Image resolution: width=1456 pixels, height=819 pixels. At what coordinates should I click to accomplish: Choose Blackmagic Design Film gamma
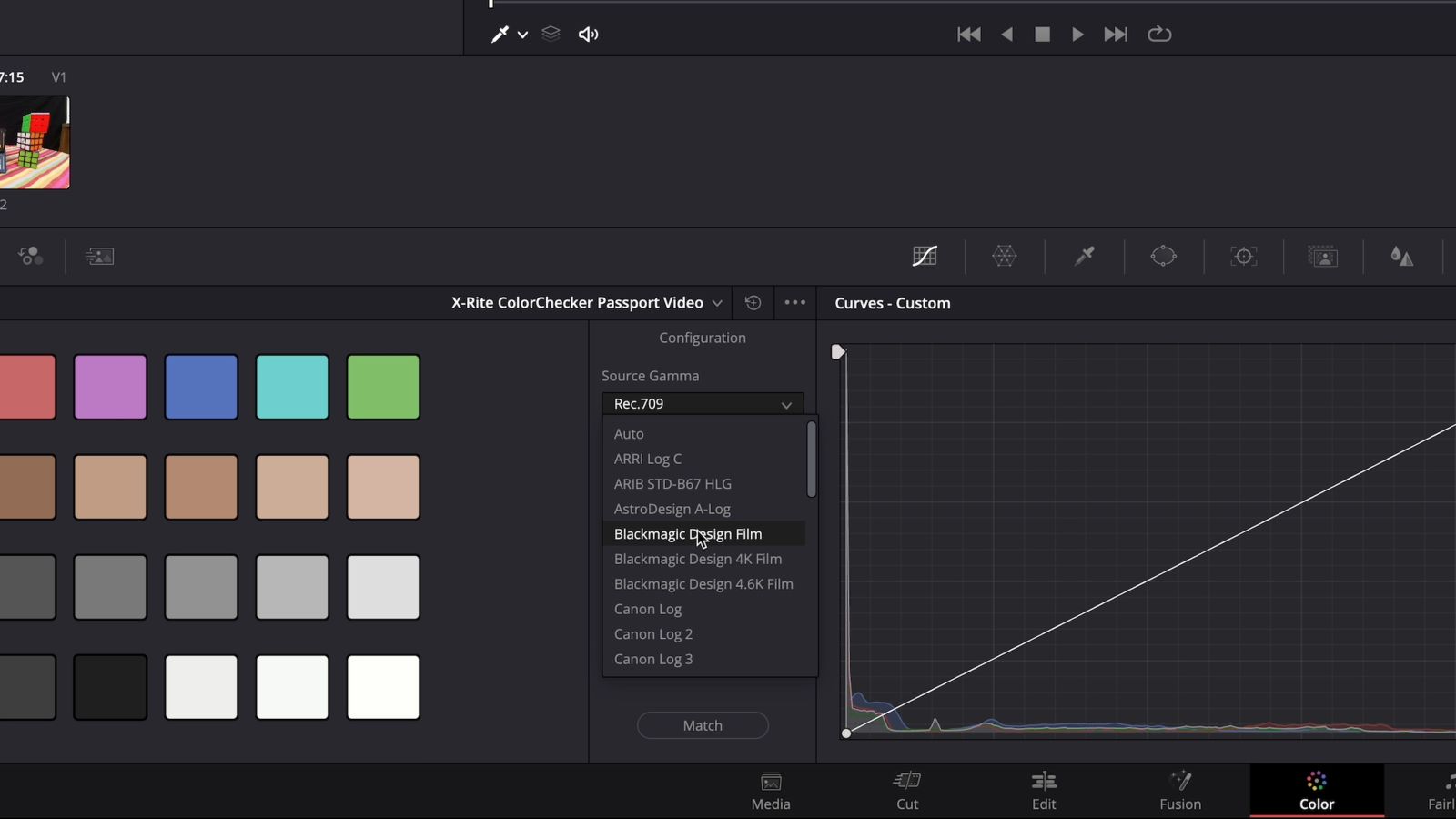coord(703,534)
